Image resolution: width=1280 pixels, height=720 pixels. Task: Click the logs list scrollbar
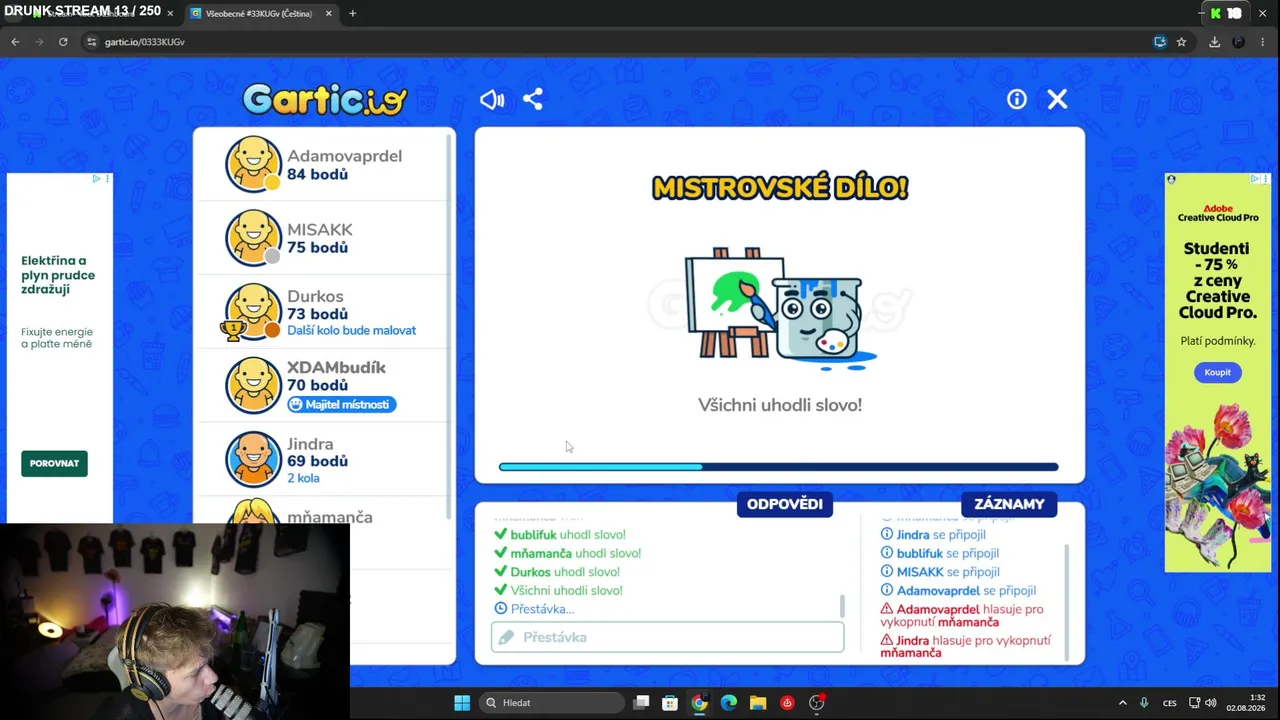(x=1067, y=602)
